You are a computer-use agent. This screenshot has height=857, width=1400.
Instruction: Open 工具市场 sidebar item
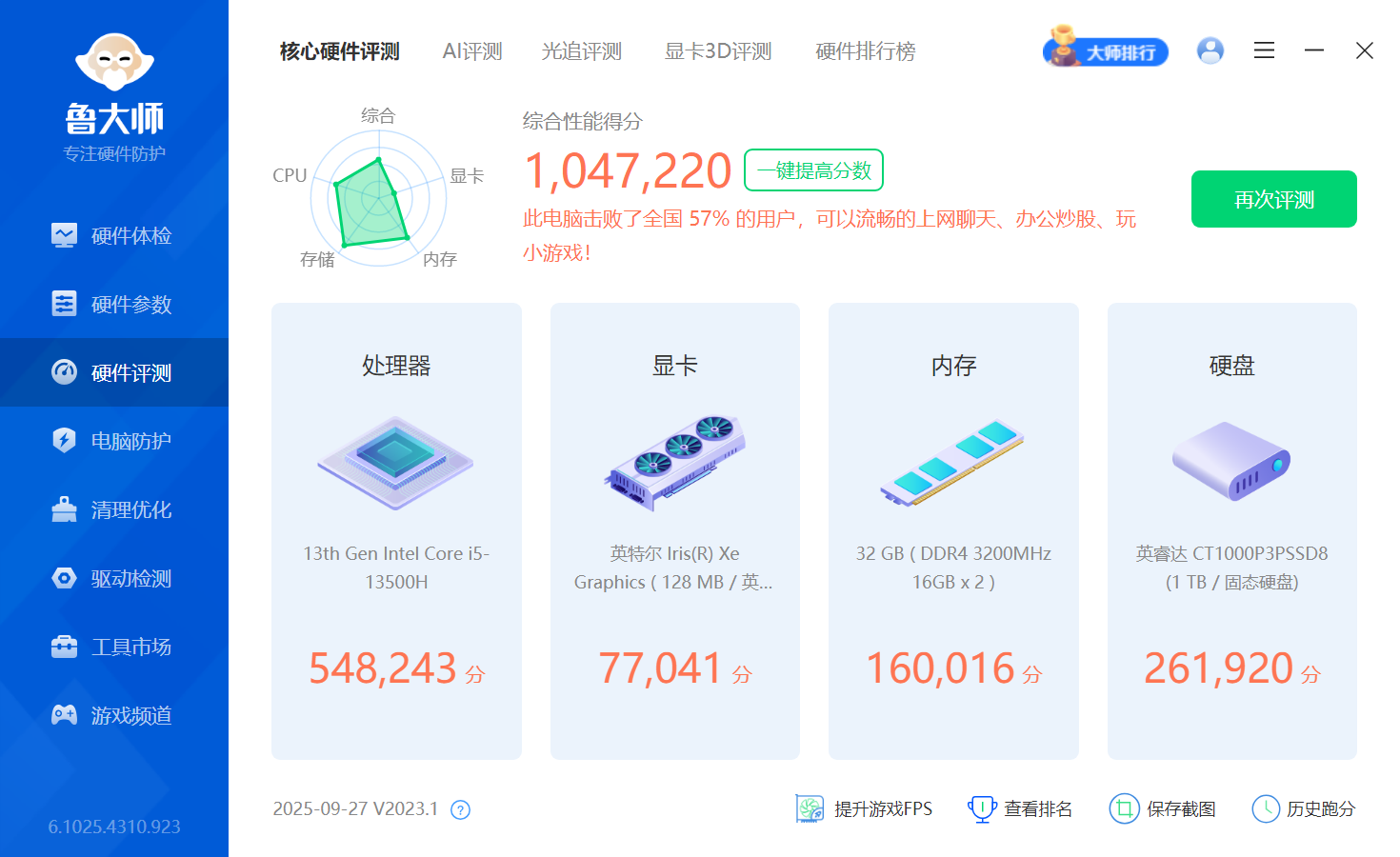(114, 647)
